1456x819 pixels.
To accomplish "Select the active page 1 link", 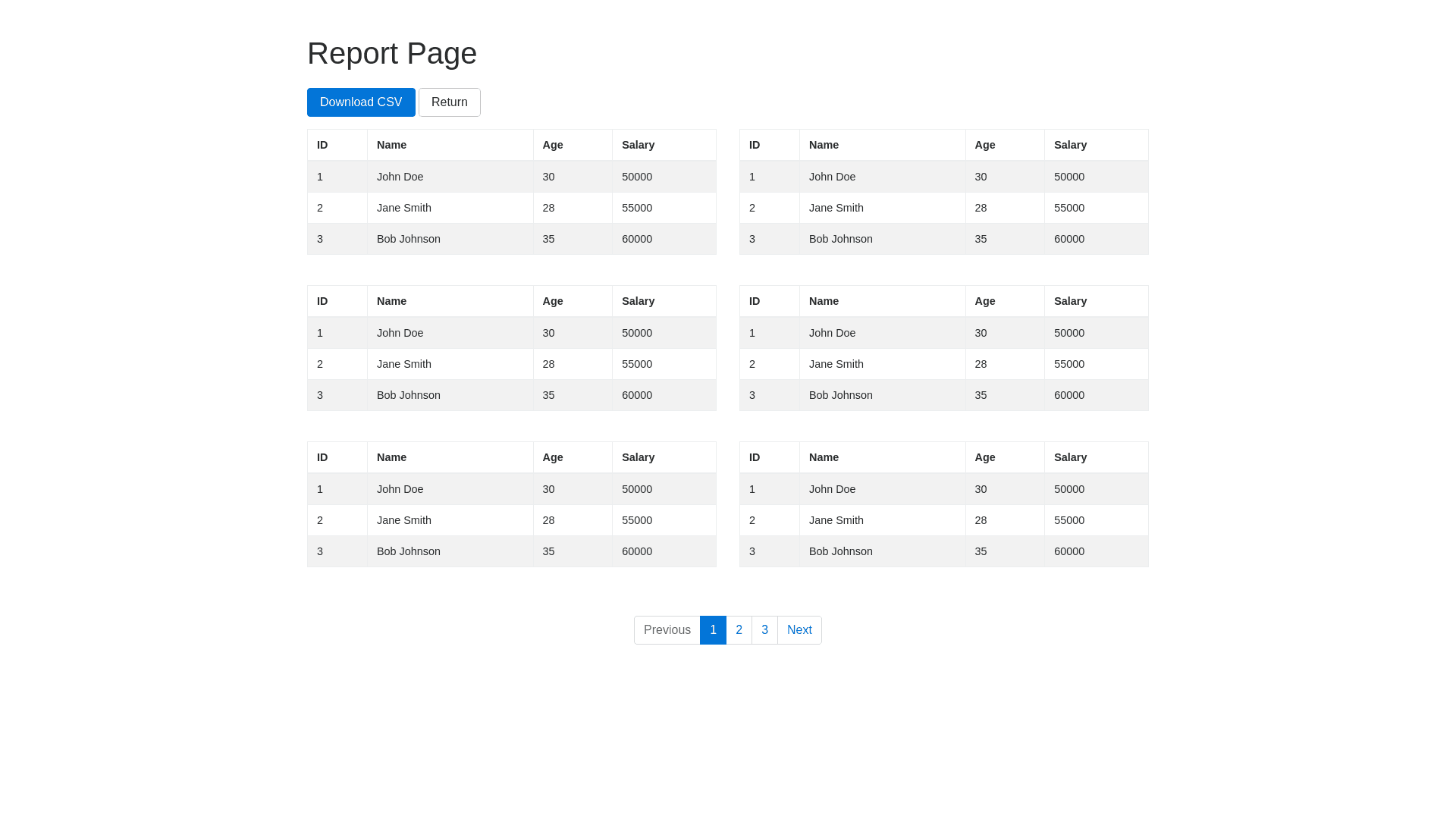I will [x=713, y=630].
